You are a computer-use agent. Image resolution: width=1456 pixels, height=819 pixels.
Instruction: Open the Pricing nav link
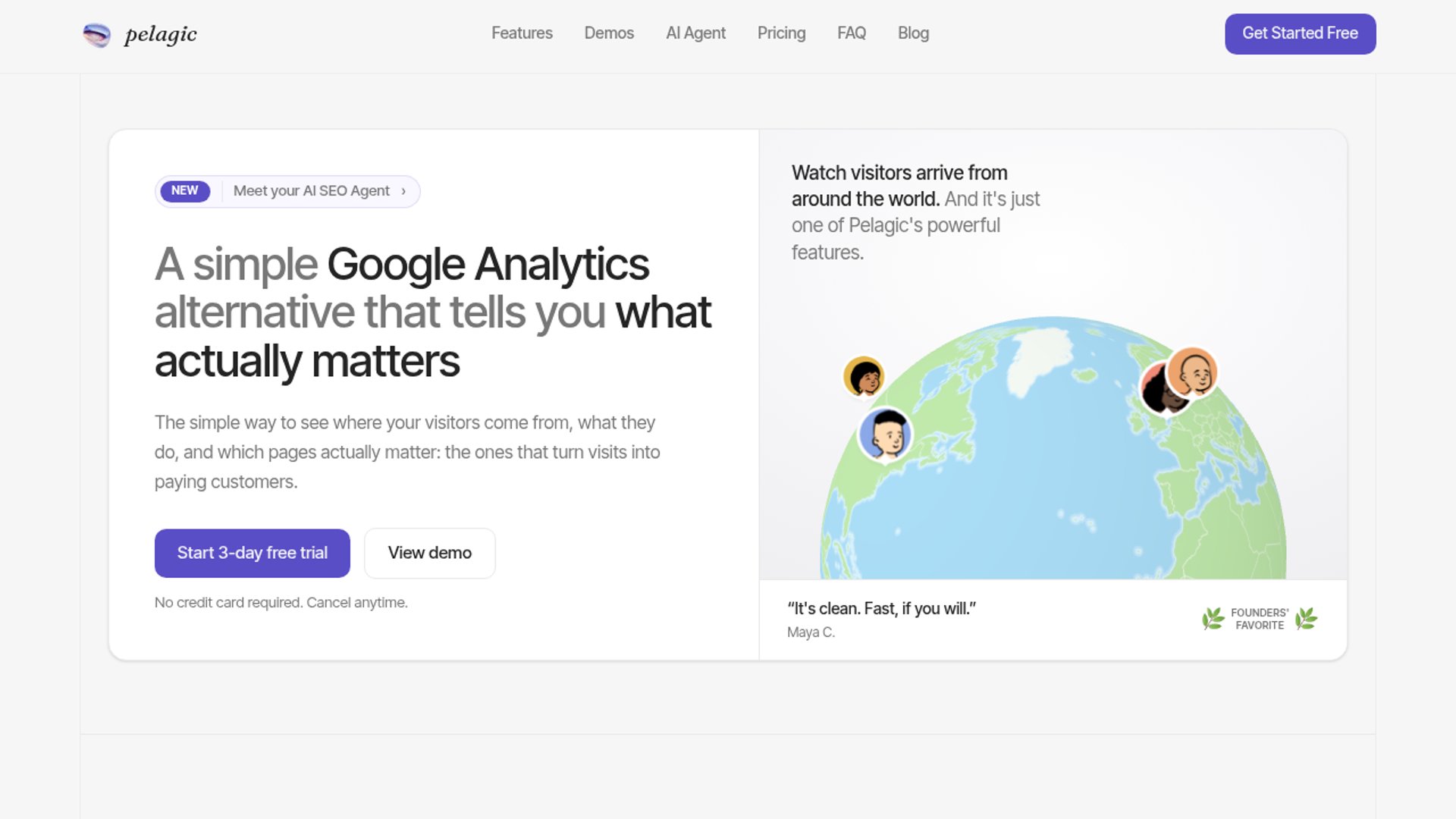[x=781, y=33]
